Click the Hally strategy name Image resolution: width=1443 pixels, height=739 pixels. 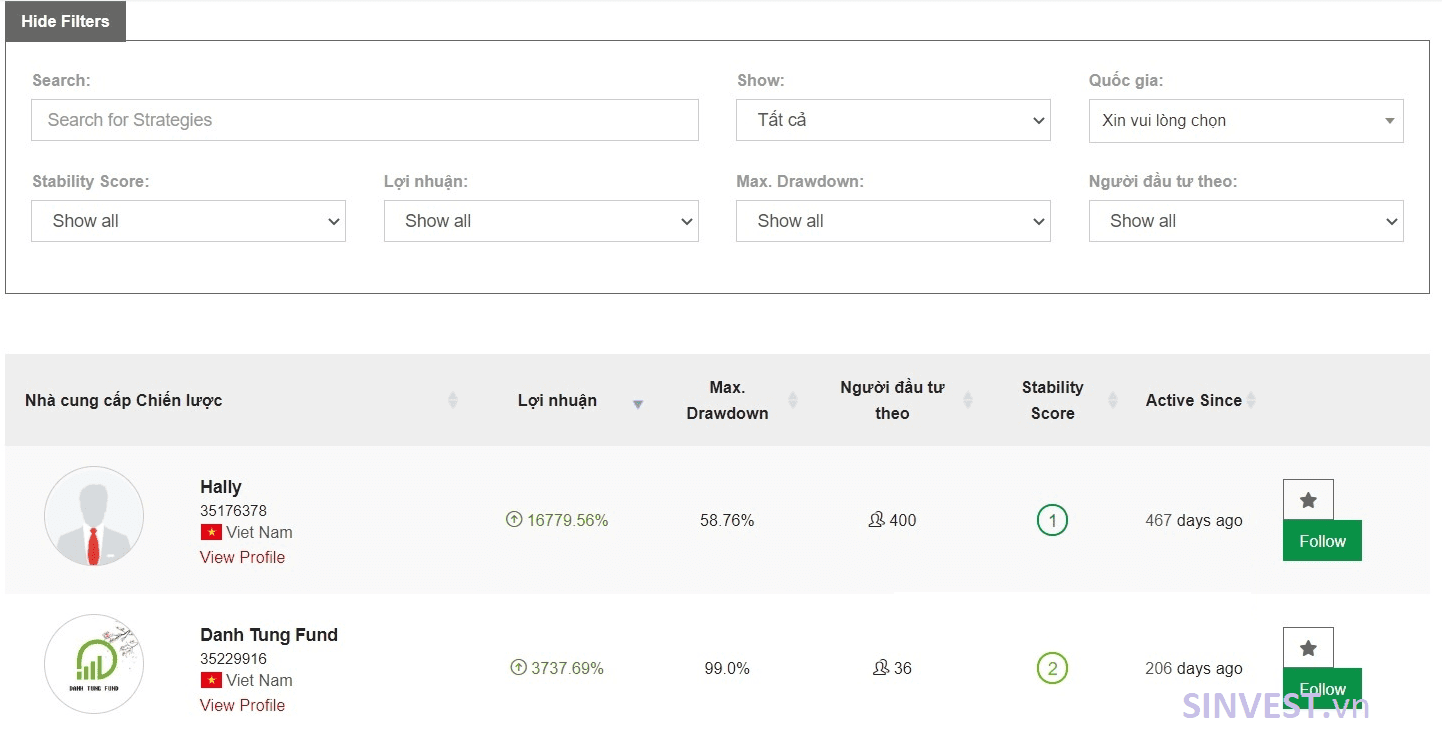pyautogui.click(x=221, y=487)
